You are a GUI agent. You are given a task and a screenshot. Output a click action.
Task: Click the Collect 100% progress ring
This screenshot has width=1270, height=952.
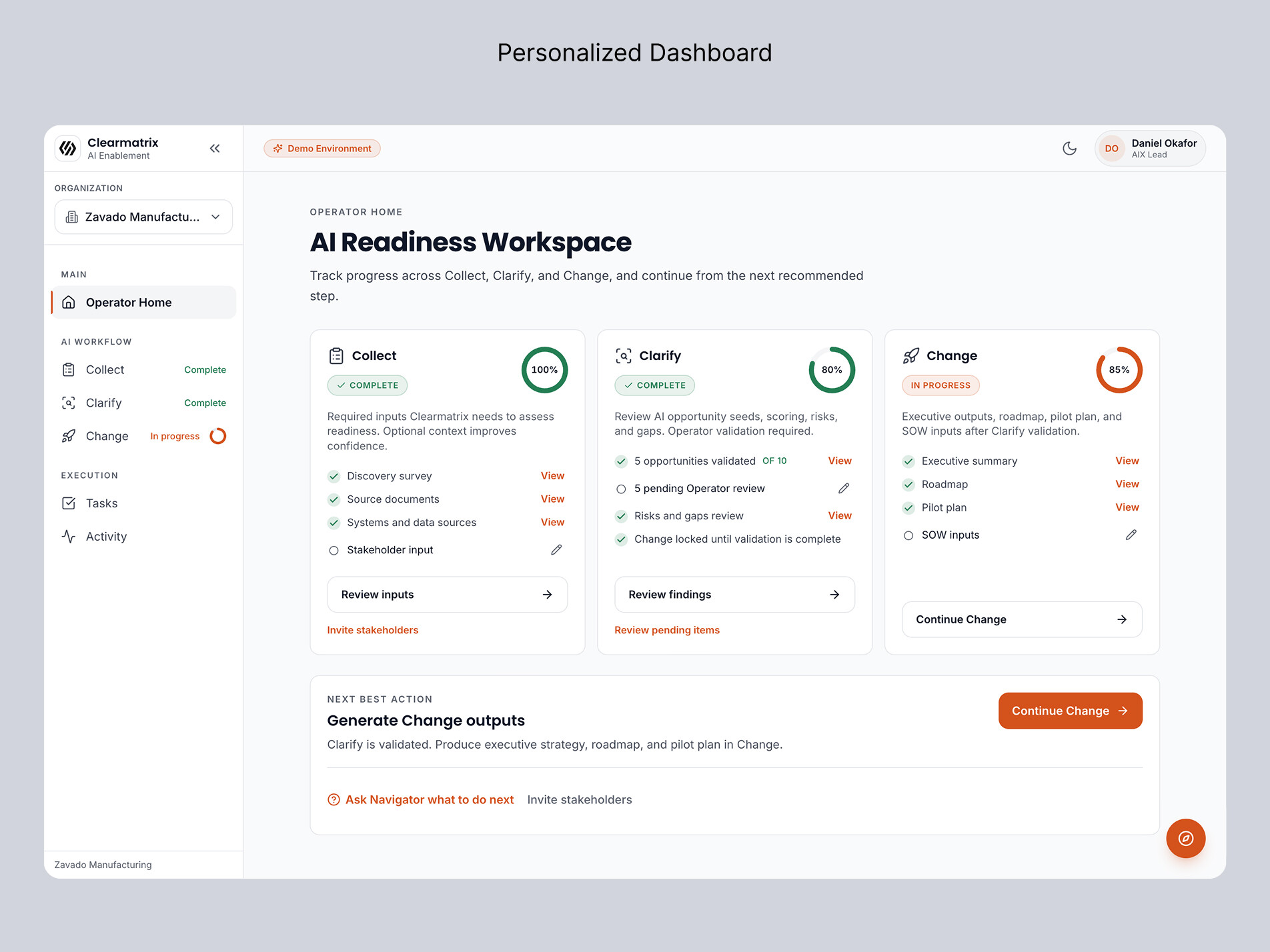[x=544, y=370]
